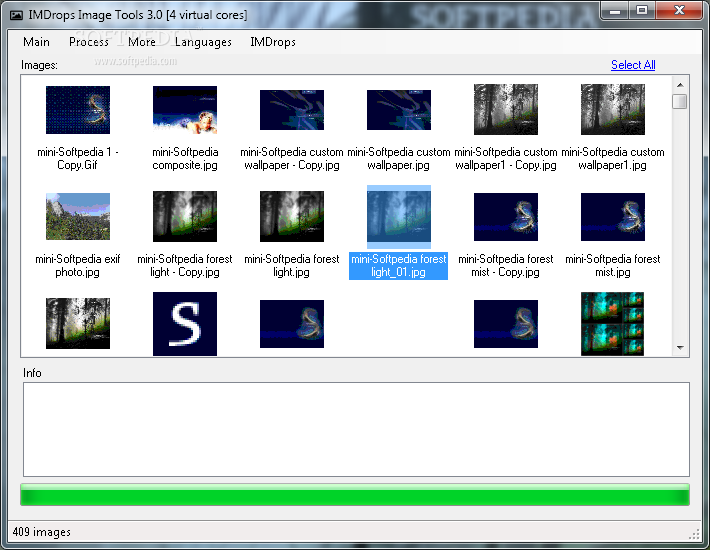710x550 pixels.
Task: Select the mini-Softpedia forest mist.jpg thumbnail
Action: (613, 217)
